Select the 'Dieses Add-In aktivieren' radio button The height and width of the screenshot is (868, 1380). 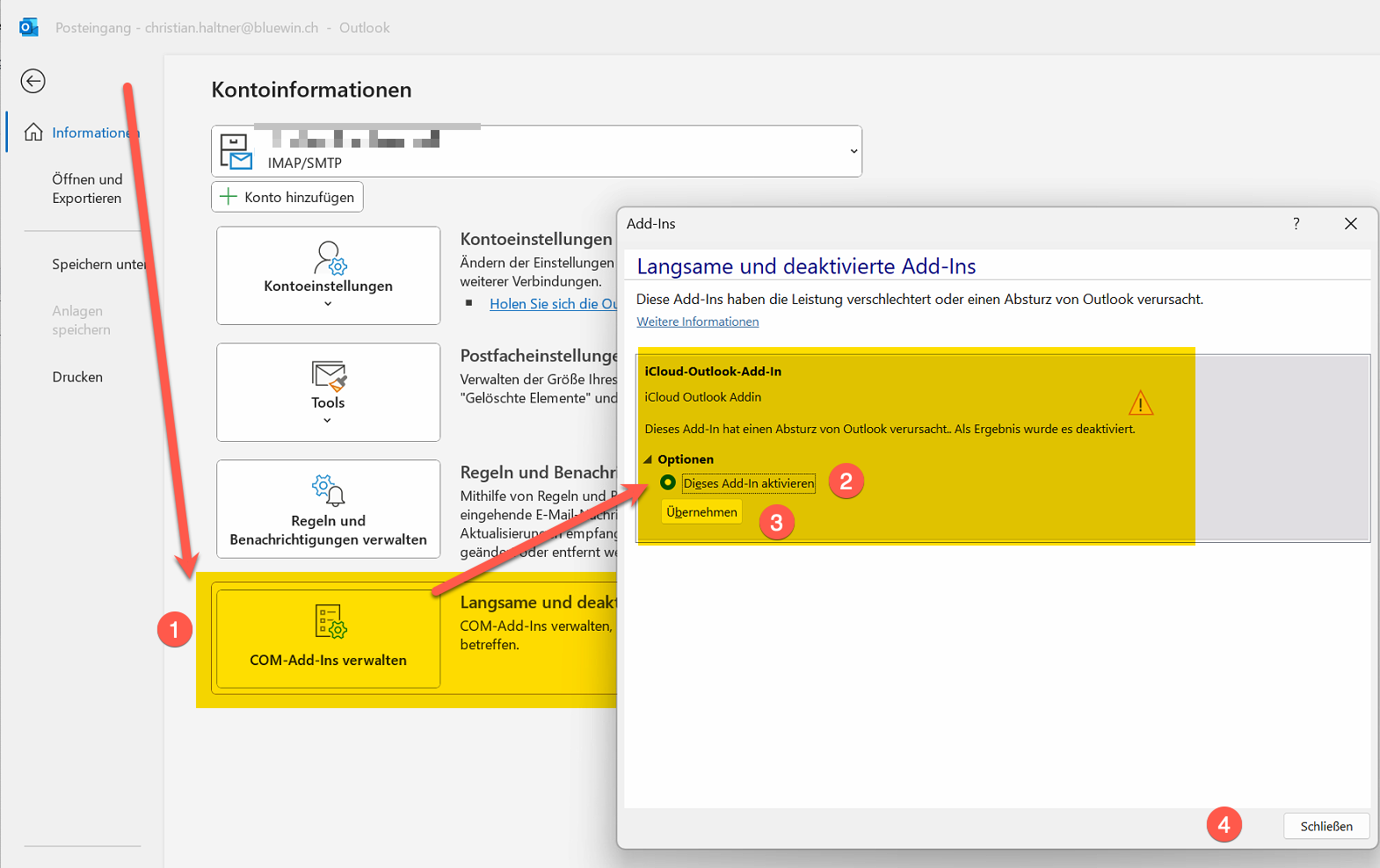(x=668, y=482)
